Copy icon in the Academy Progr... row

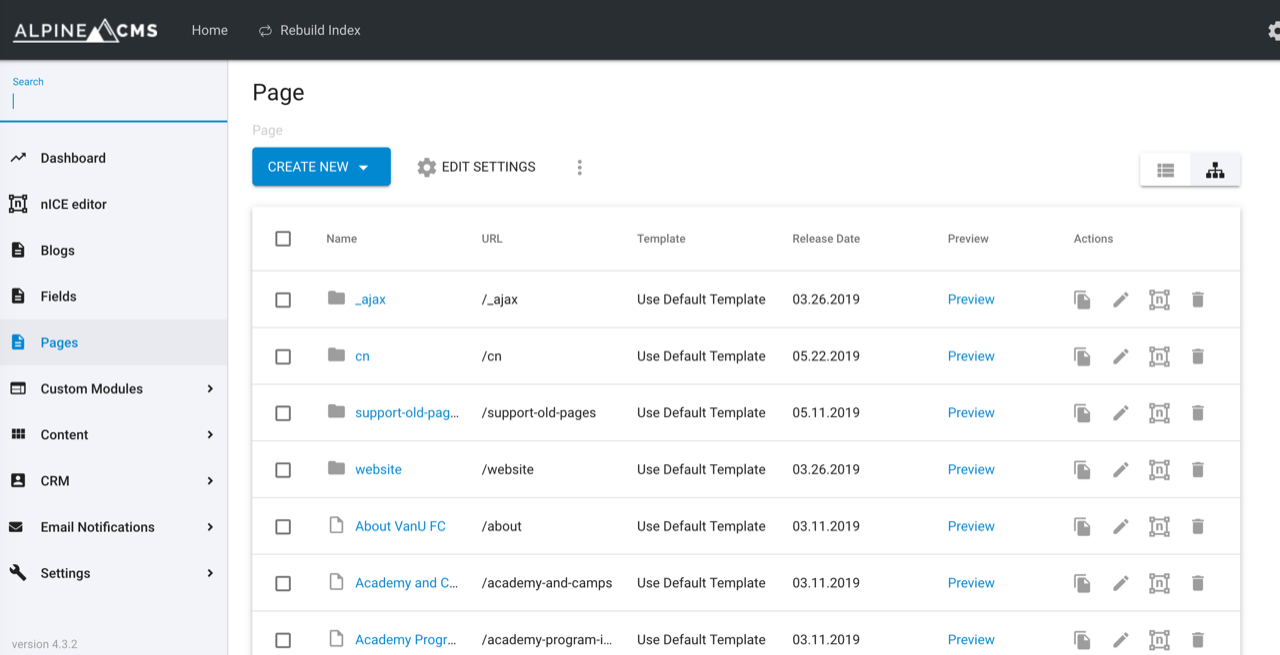tap(1082, 639)
